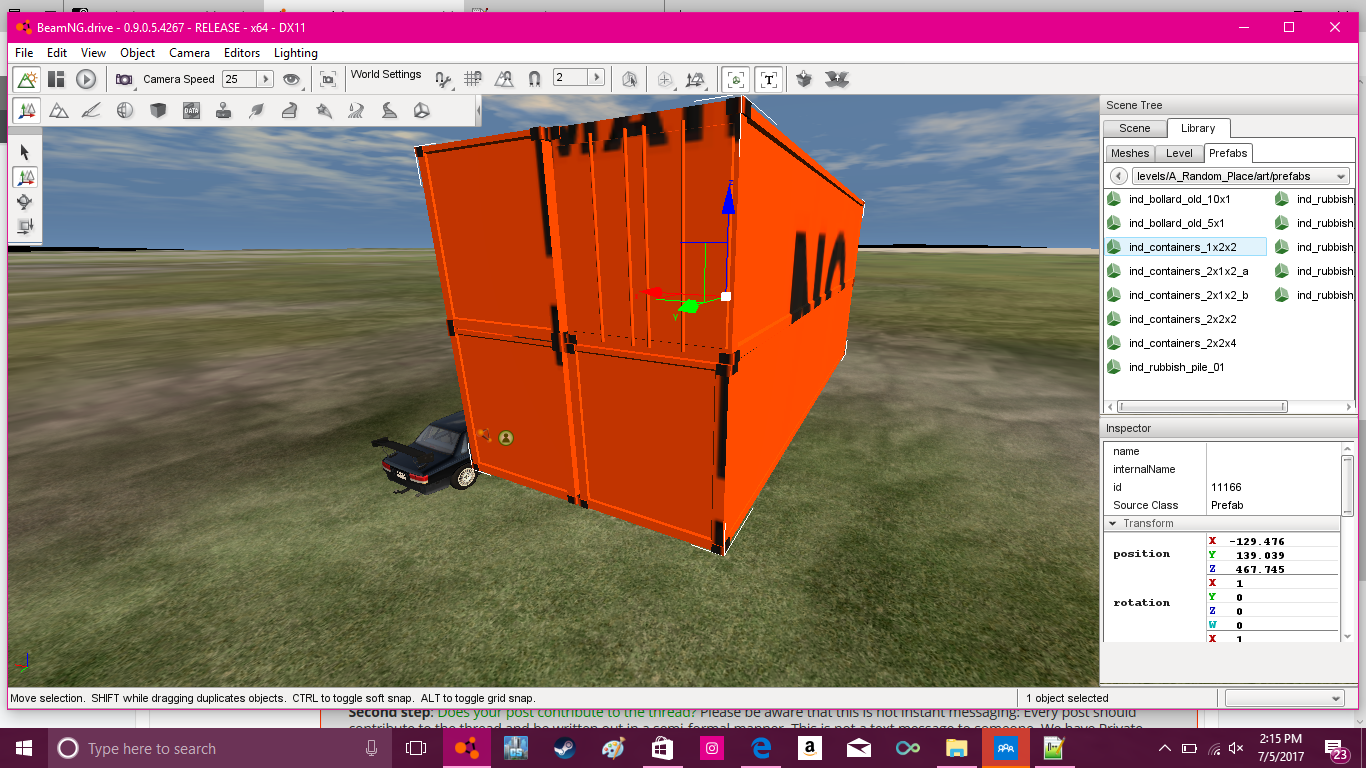Open the grid size arrow next to 2
The image size is (1366, 768).
[597, 77]
